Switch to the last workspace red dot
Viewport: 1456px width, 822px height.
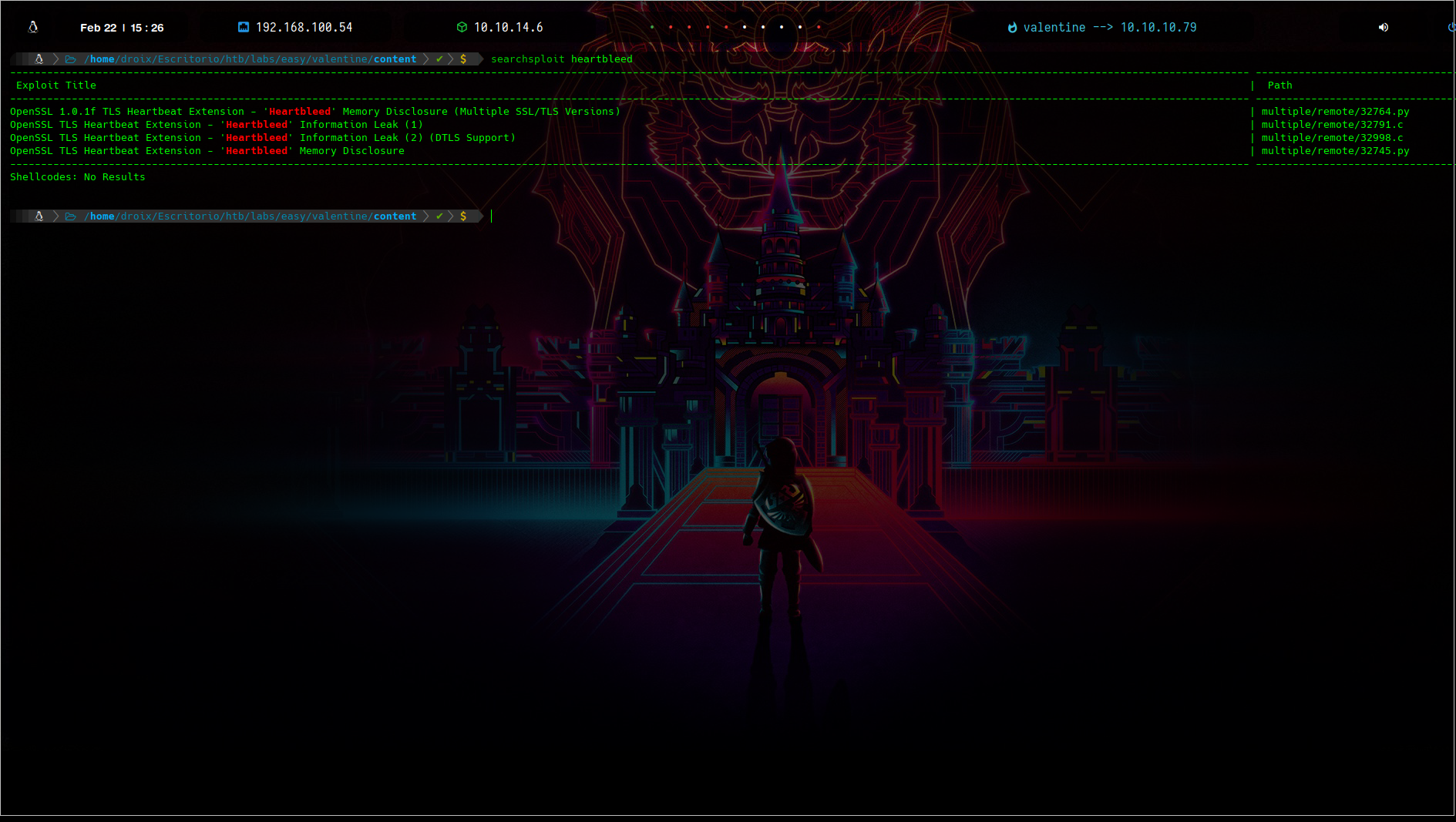tap(819, 27)
